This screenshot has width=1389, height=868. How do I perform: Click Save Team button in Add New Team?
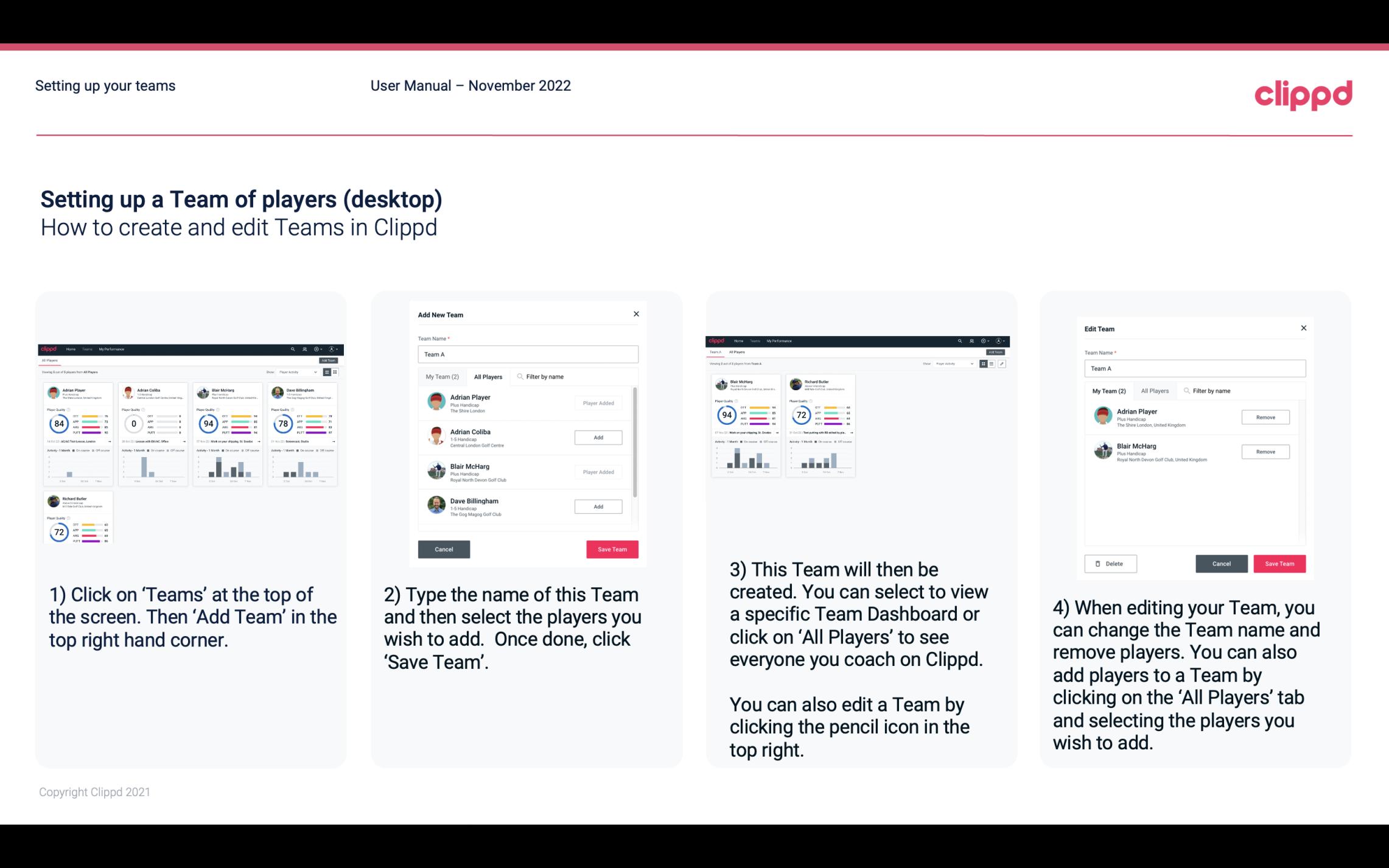(611, 548)
